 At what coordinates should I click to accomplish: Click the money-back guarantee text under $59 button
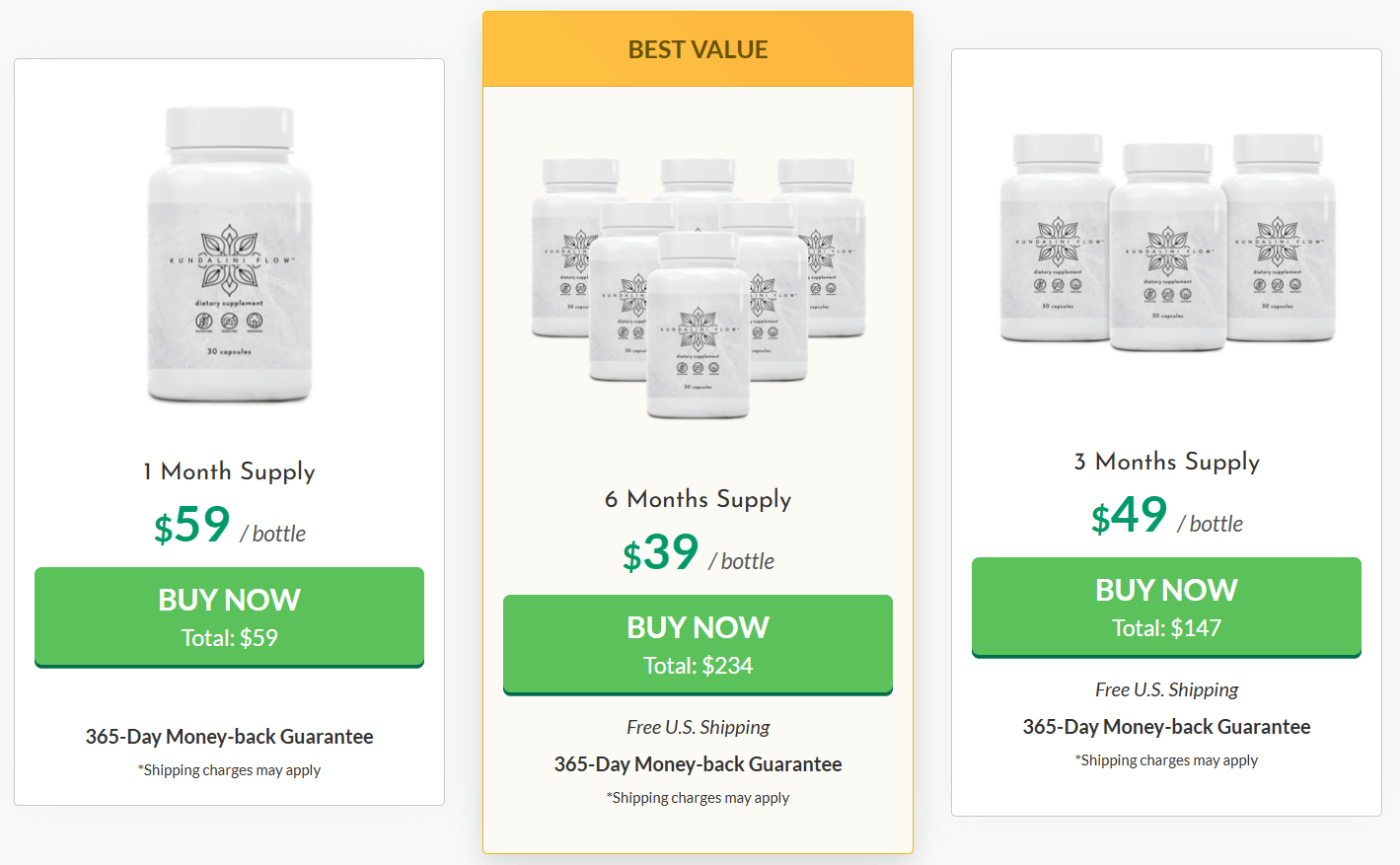(x=229, y=737)
